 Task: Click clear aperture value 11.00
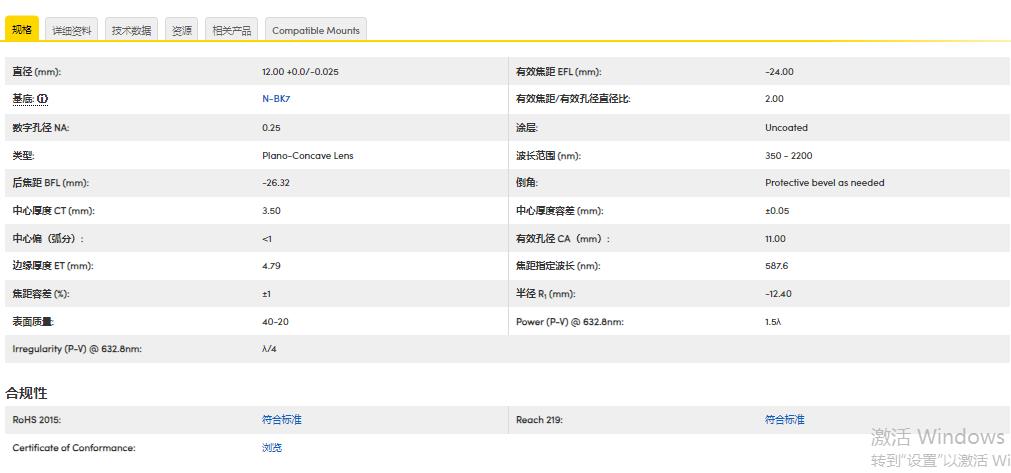pyautogui.click(x=776, y=238)
